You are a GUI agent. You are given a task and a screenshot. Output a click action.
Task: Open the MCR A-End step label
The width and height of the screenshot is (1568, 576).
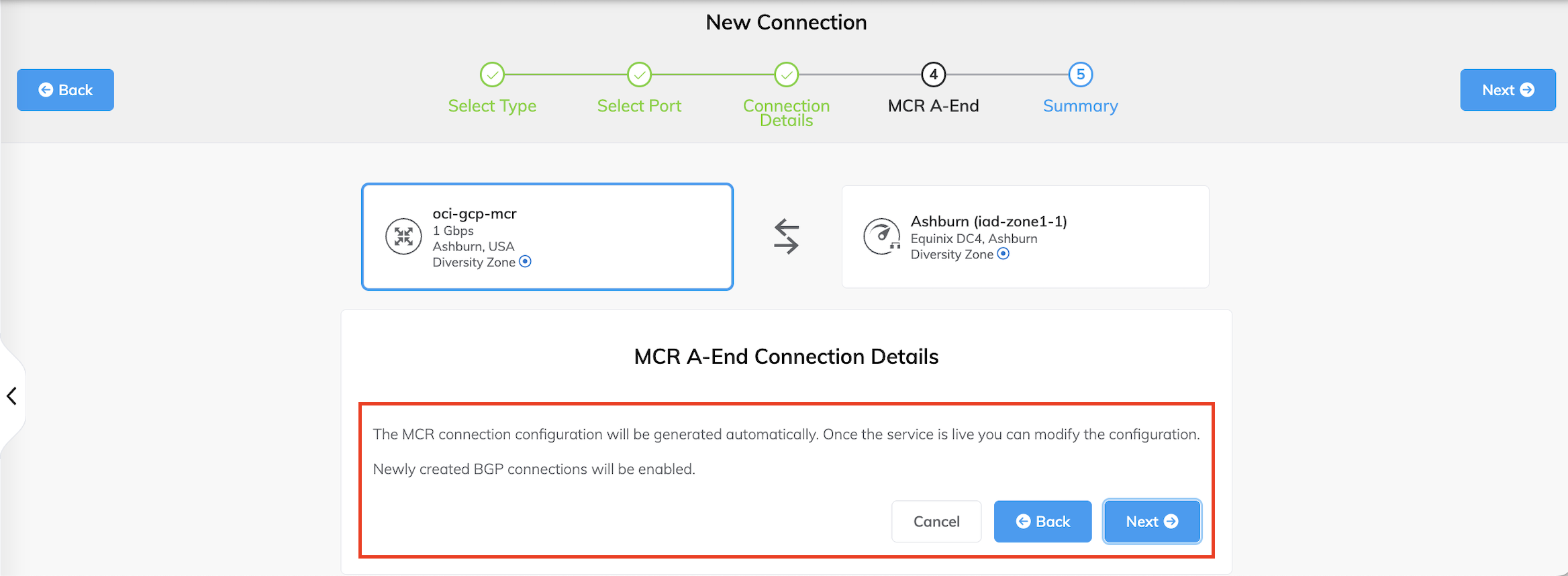pyautogui.click(x=933, y=106)
